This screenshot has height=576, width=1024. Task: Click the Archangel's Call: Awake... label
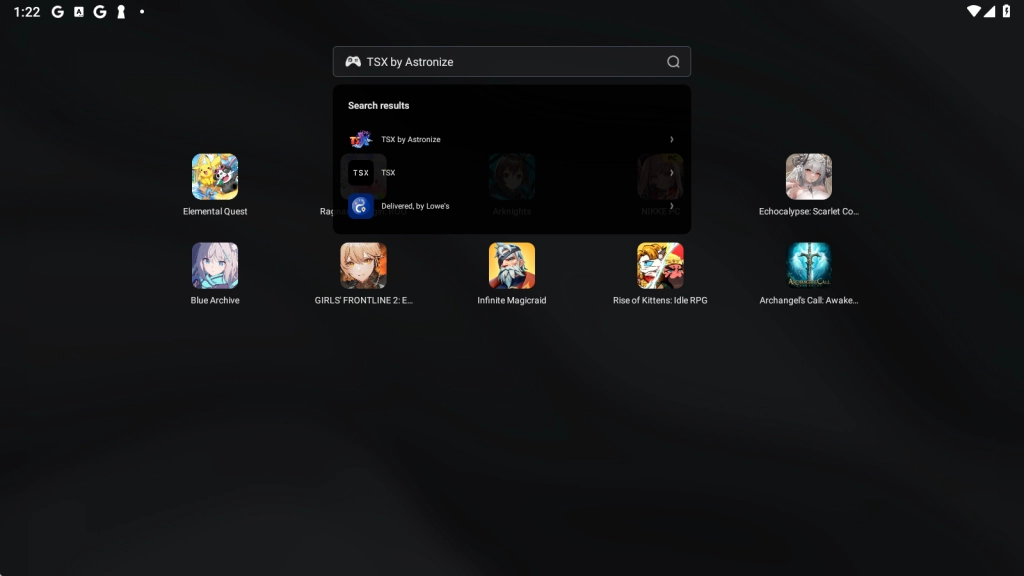pos(808,300)
